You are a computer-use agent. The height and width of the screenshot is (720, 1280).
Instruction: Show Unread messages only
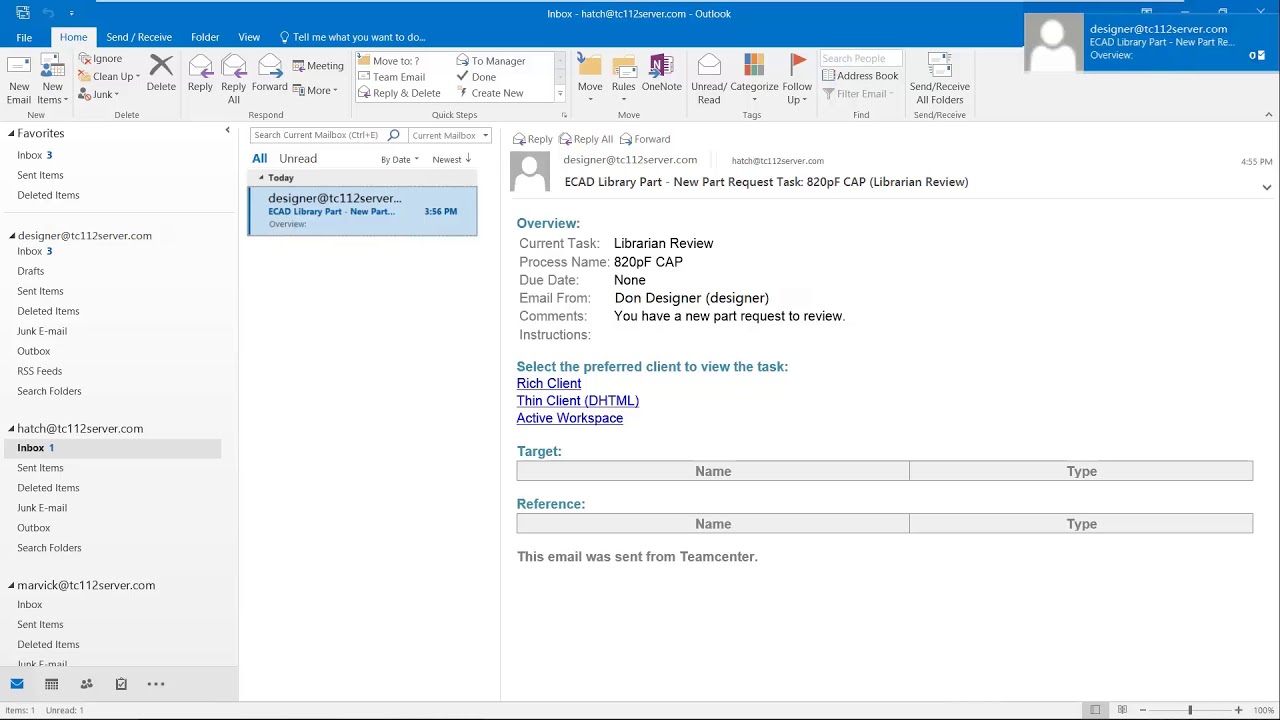[298, 159]
